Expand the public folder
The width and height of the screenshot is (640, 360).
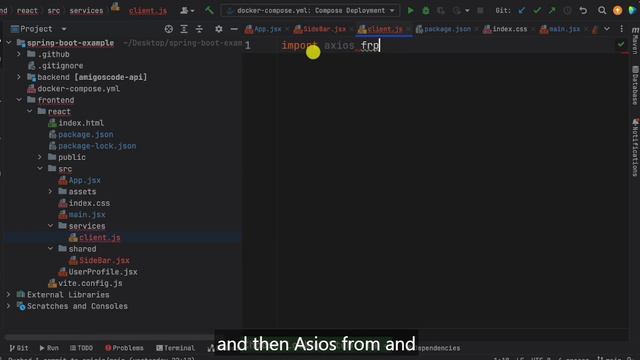[40, 157]
